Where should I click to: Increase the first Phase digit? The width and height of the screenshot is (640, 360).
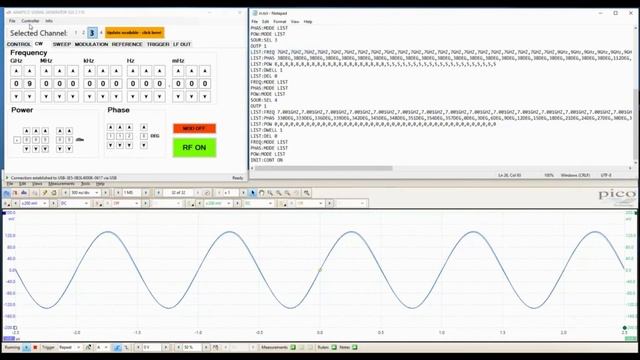pyautogui.click(x=111, y=127)
